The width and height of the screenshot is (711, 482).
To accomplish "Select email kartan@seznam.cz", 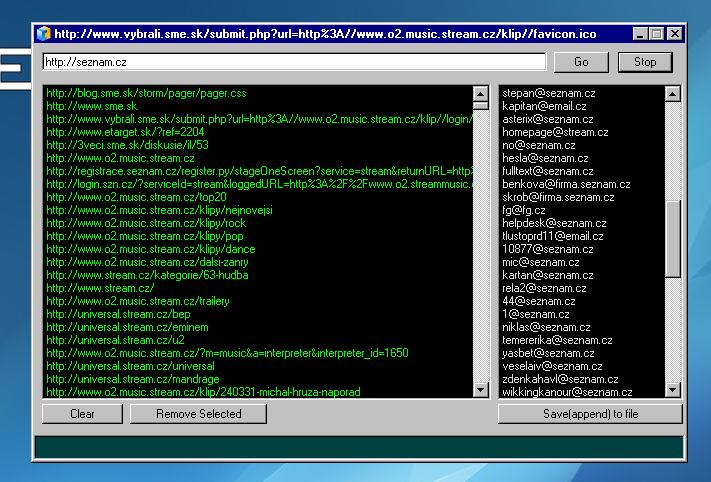I will tap(548, 275).
